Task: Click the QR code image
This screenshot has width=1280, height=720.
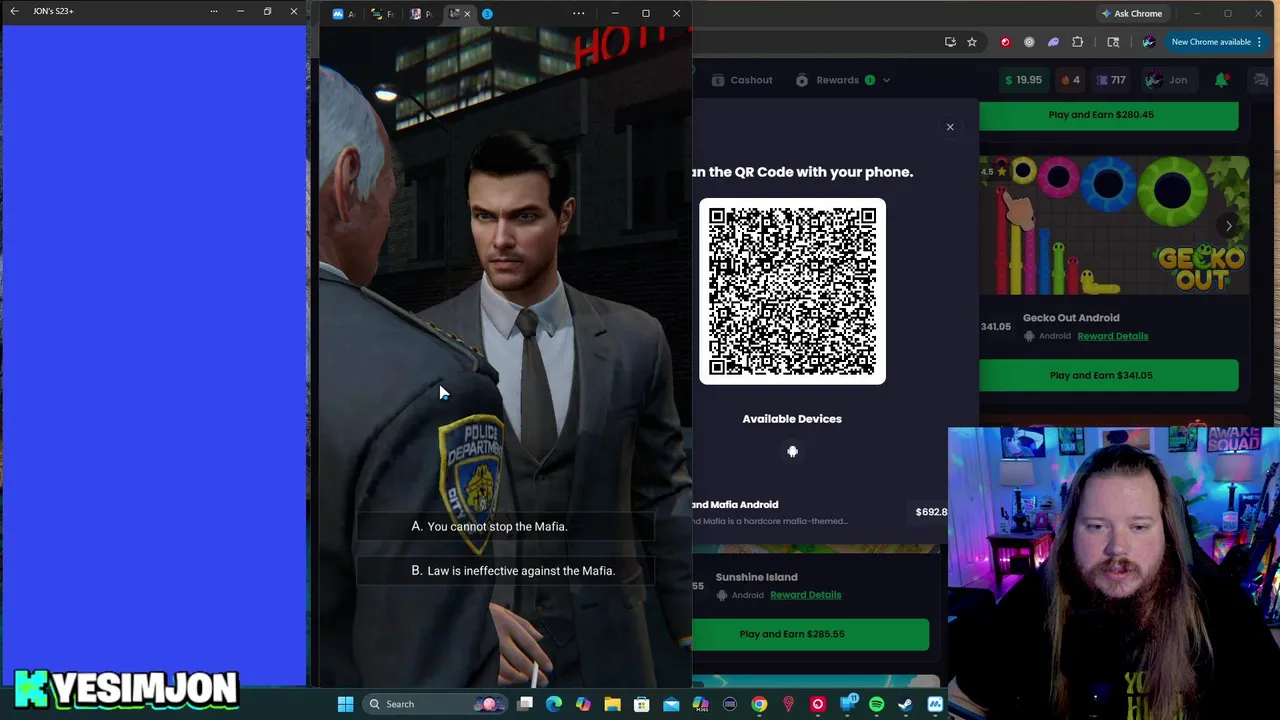Action: coord(792,291)
